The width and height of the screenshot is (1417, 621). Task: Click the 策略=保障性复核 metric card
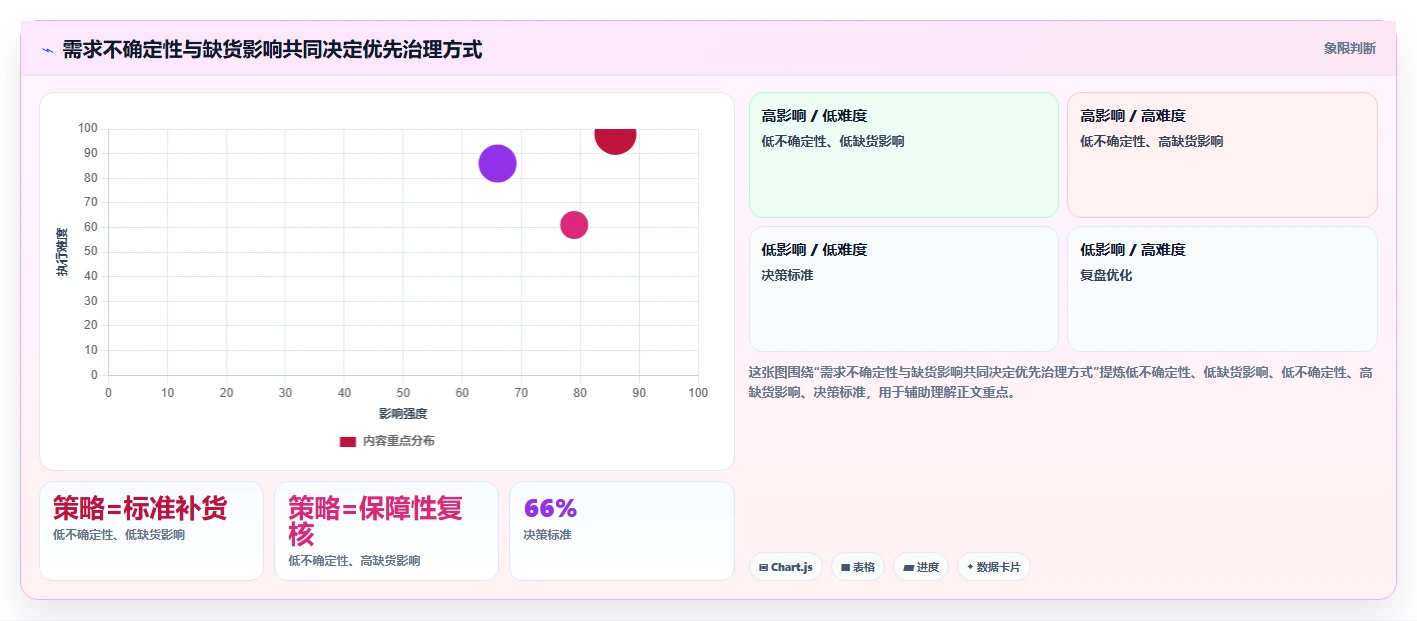coord(386,531)
